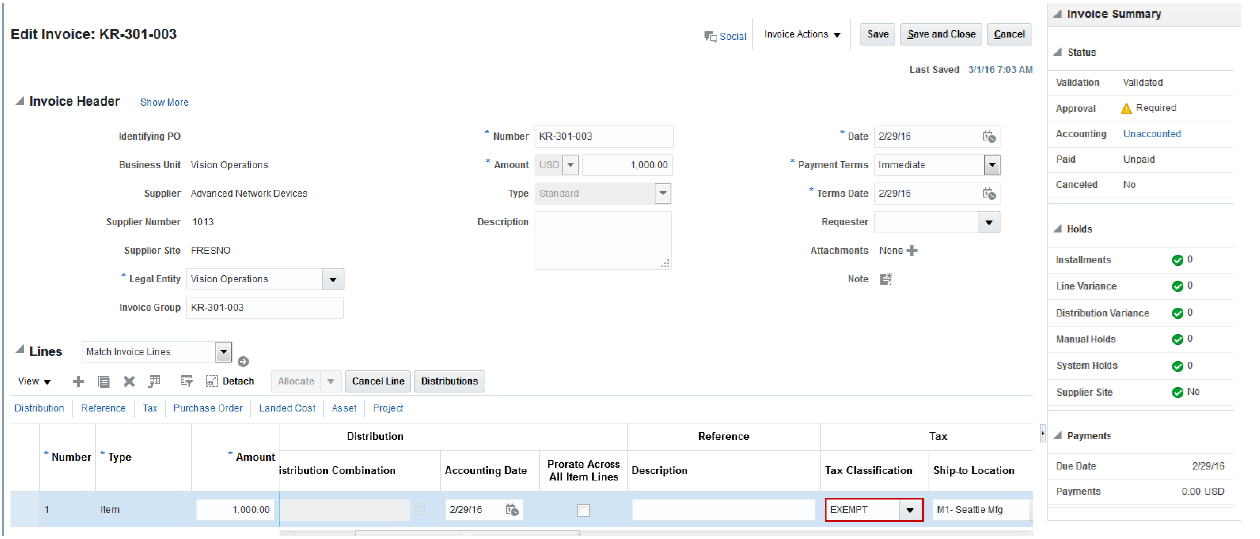1260x539 pixels.
Task: Collapse the Lines section
Action: tap(20, 349)
